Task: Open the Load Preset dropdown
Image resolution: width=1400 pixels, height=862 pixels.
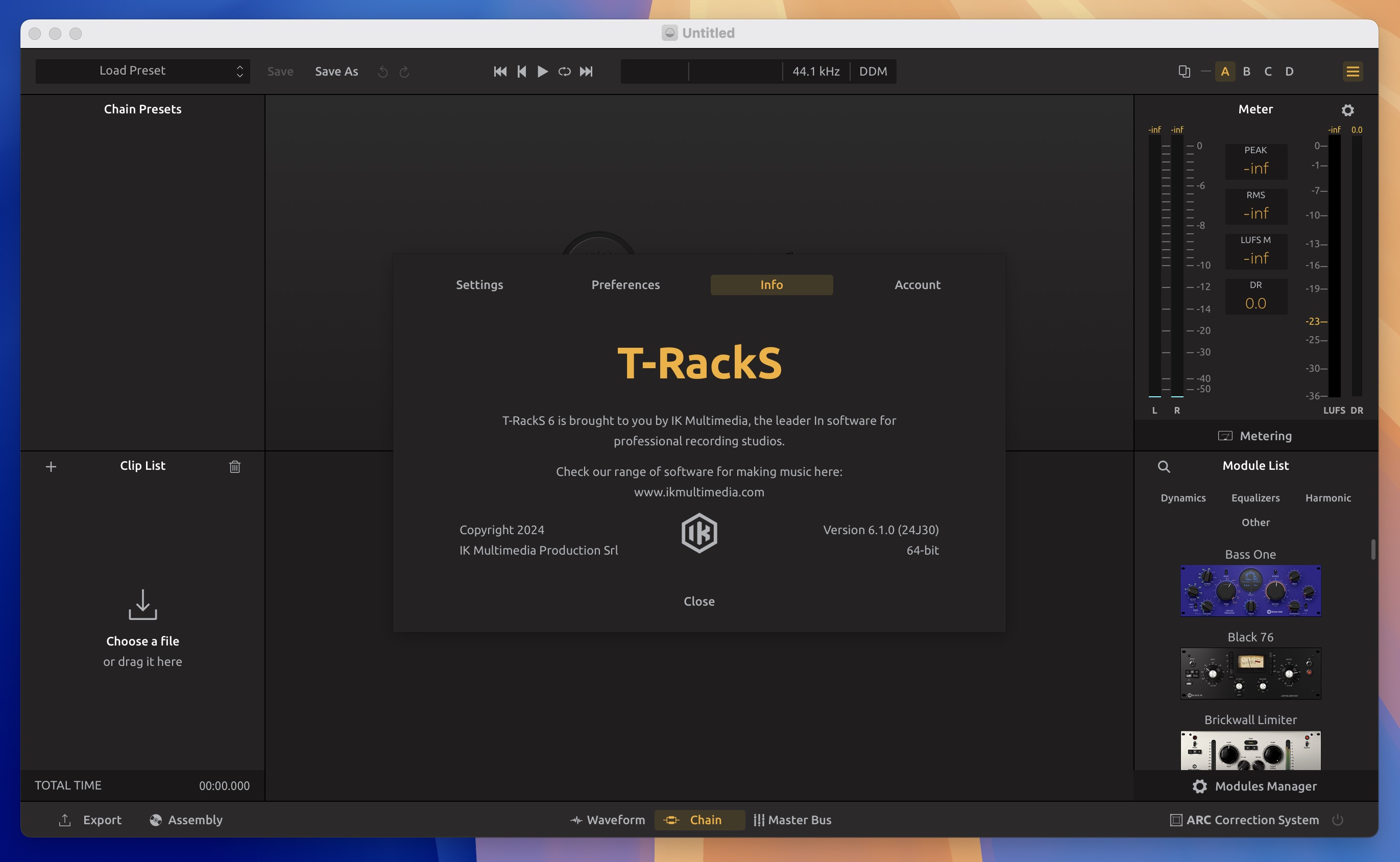Action: pos(141,70)
